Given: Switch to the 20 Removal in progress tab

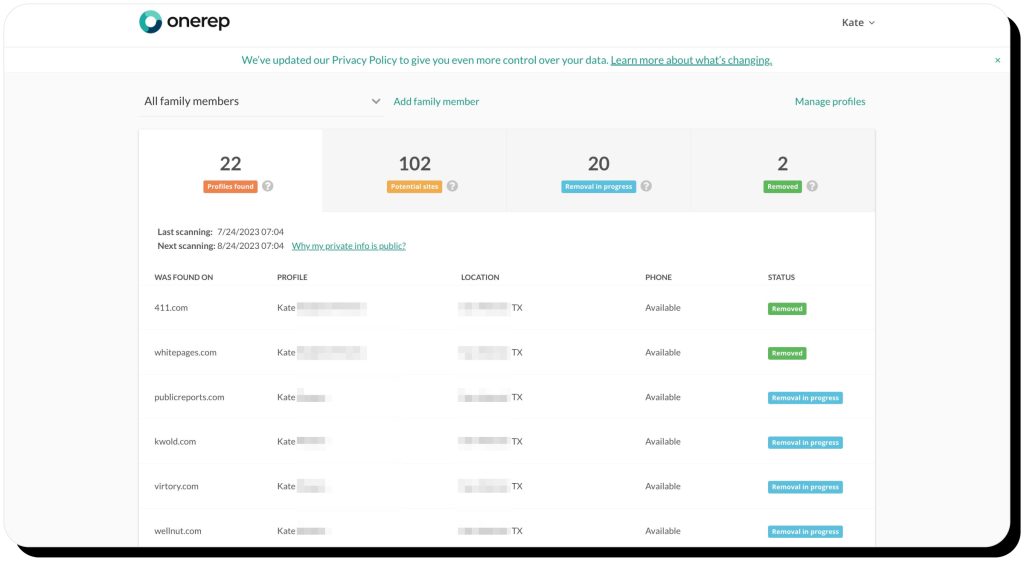Looking at the screenshot, I should pyautogui.click(x=599, y=171).
